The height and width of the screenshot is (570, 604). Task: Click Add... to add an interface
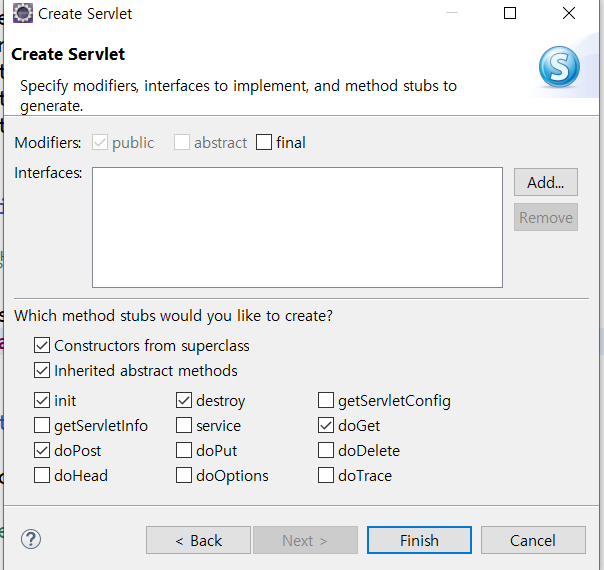(545, 182)
